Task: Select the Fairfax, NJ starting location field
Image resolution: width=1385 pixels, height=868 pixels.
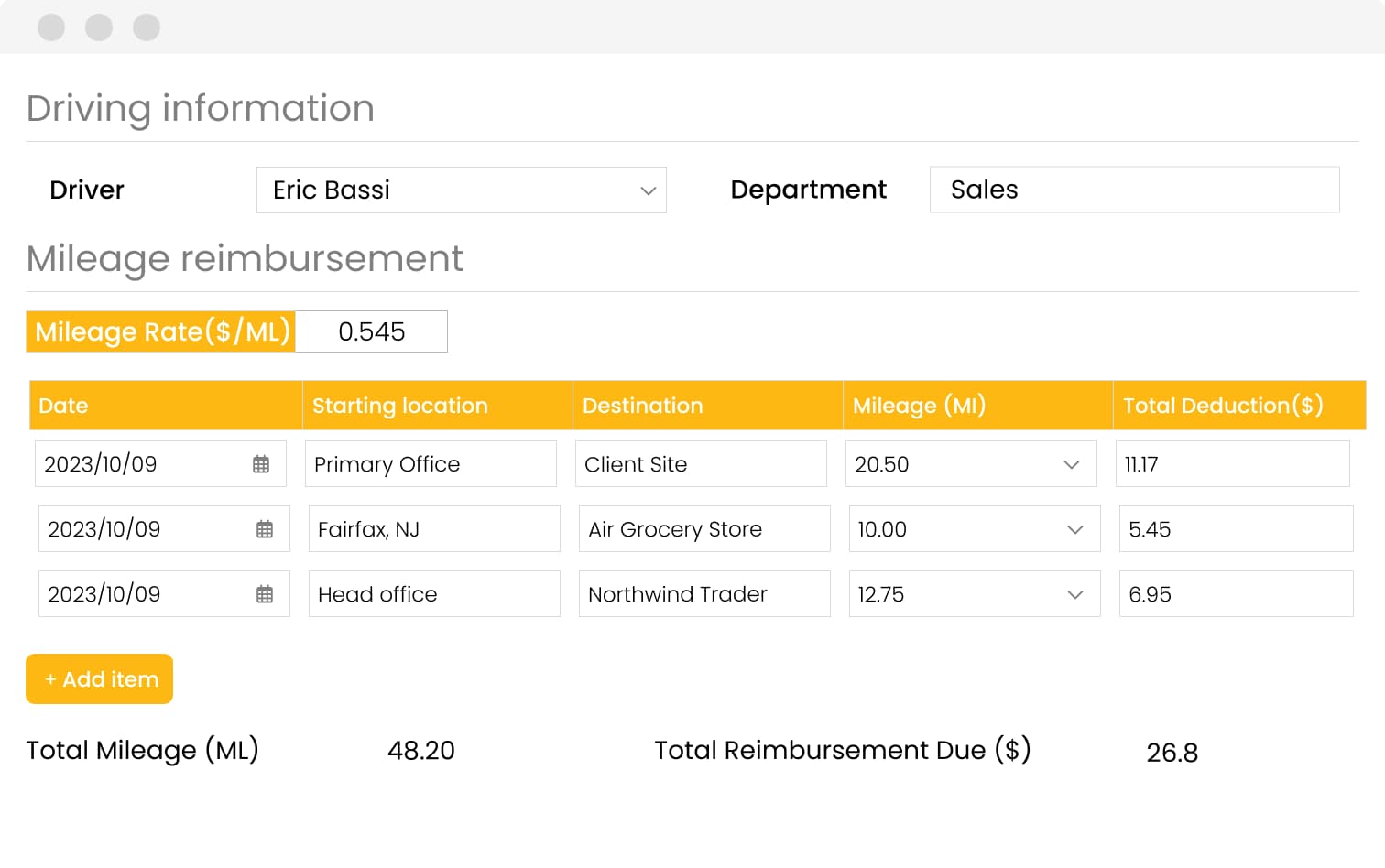Action: (x=434, y=529)
